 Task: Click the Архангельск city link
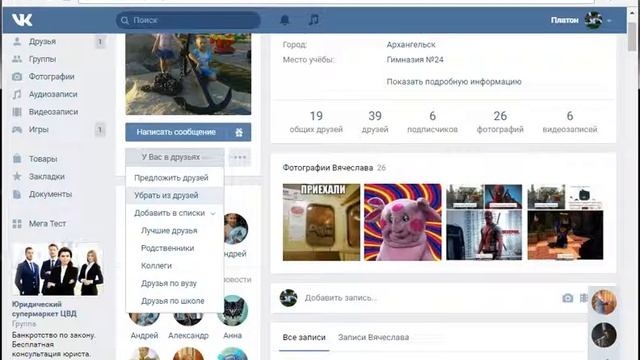click(x=411, y=44)
